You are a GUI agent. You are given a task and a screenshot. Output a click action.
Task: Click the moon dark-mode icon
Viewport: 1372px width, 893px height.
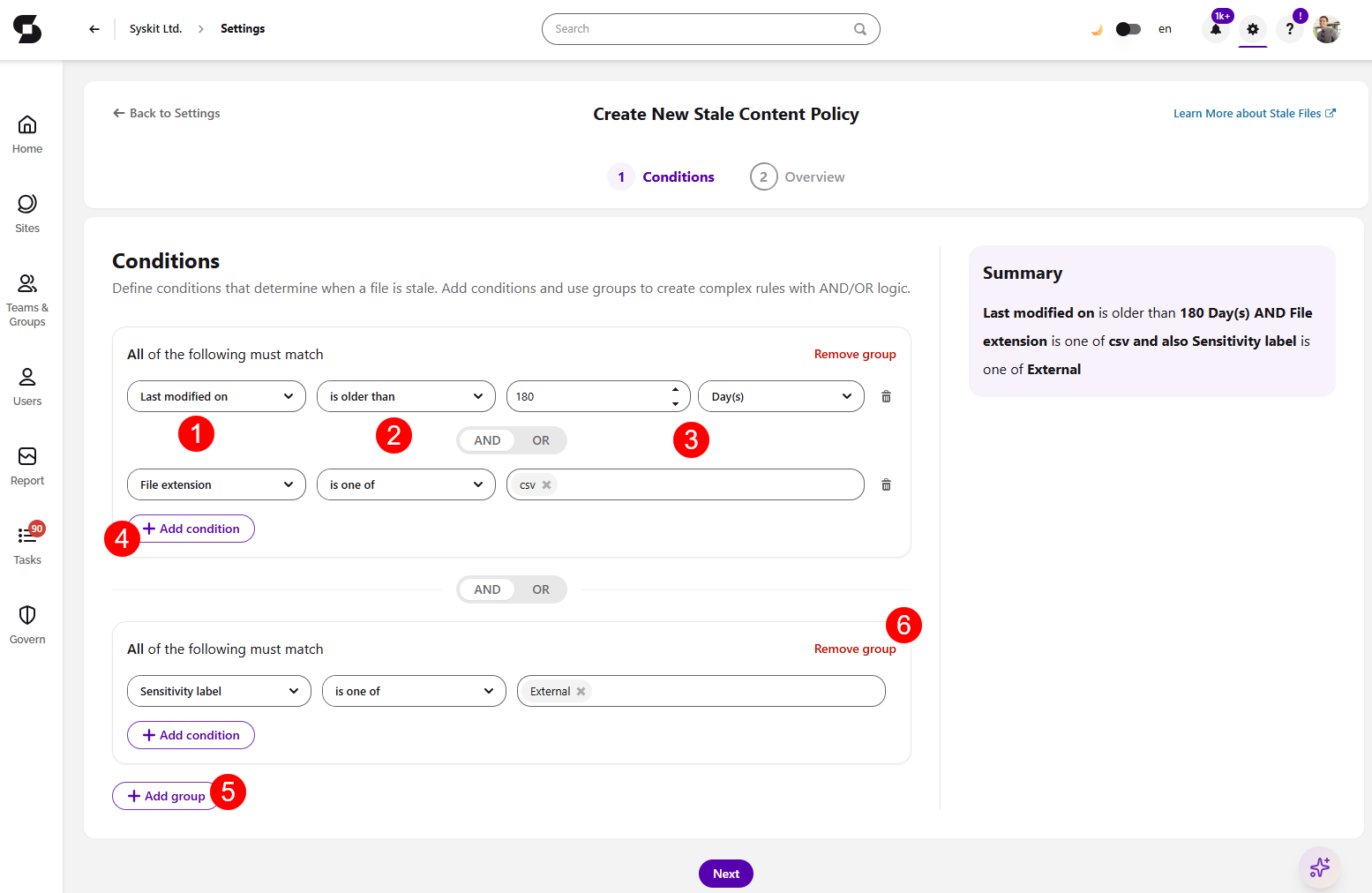tap(1097, 29)
